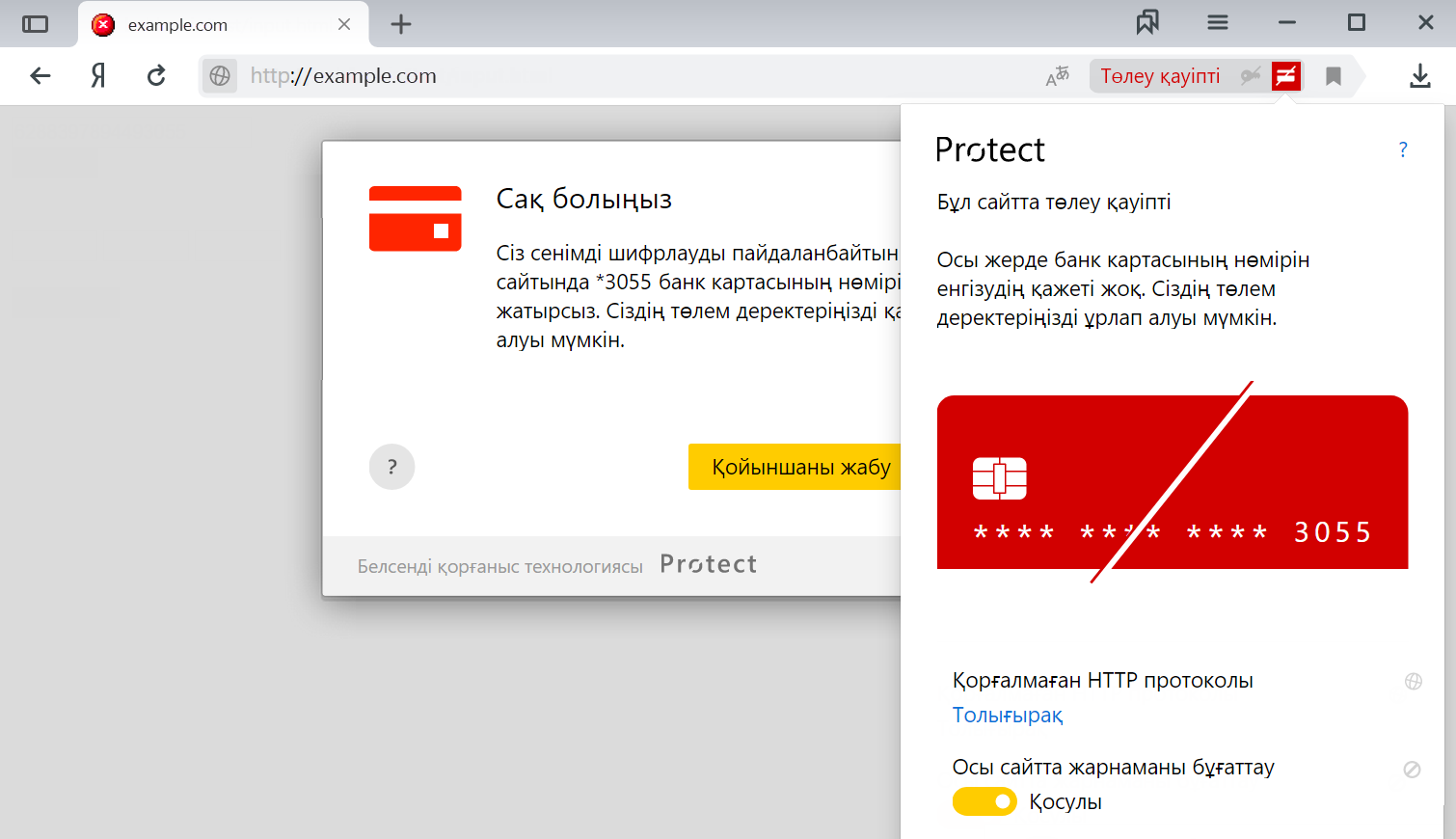This screenshot has height=839, width=1456.
Task: Click 'Қорғалмаған HTTP протоколы' text
Action: point(1103,681)
